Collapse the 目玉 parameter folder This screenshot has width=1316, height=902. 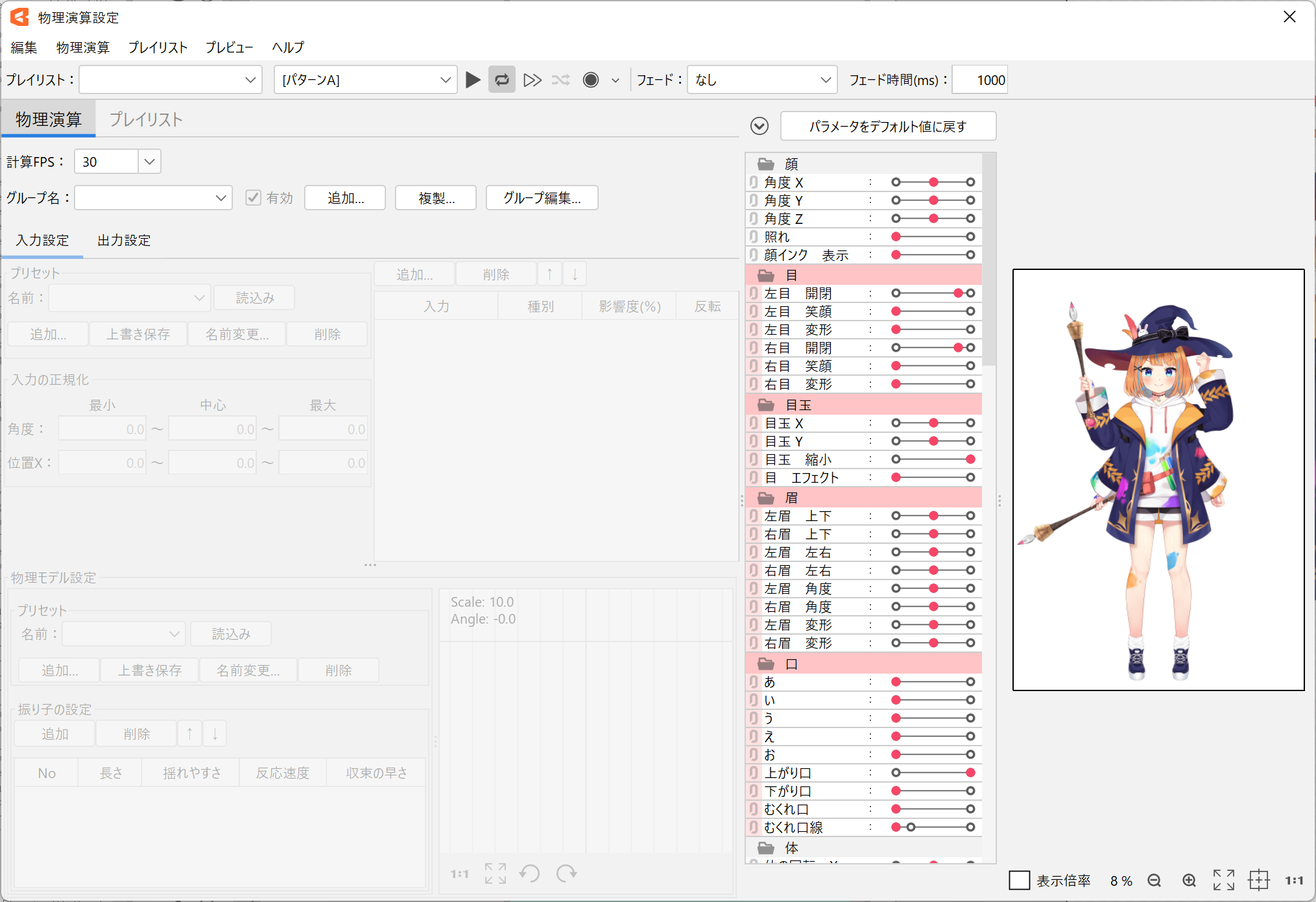pyautogui.click(x=766, y=405)
